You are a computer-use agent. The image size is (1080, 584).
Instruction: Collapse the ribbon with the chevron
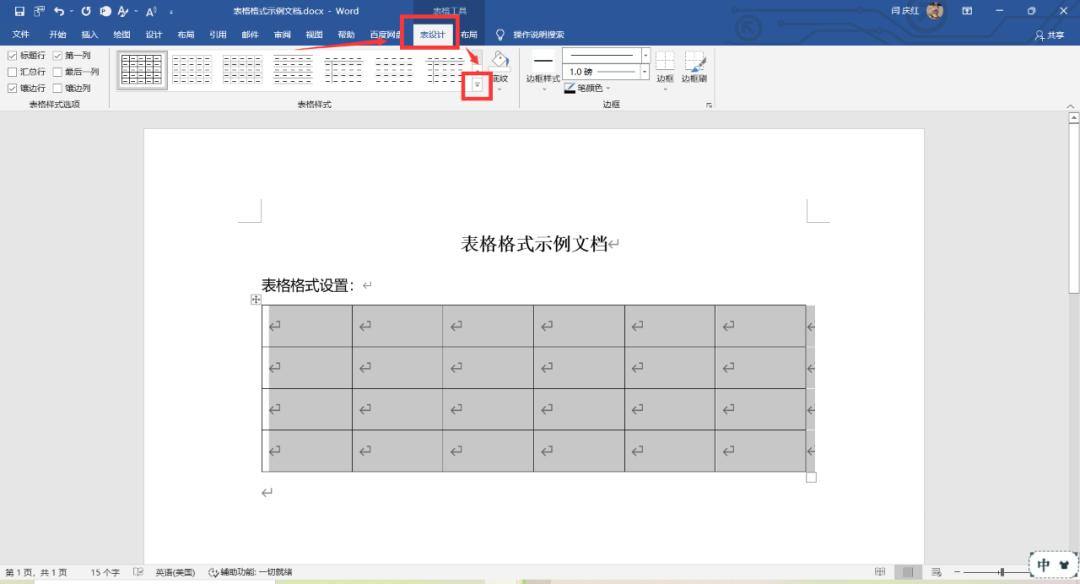tap(1070, 105)
